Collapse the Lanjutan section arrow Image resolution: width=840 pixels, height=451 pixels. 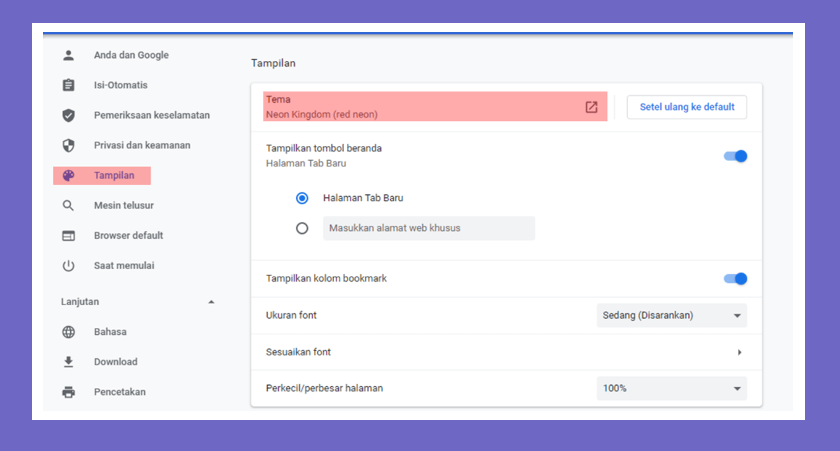click(211, 302)
